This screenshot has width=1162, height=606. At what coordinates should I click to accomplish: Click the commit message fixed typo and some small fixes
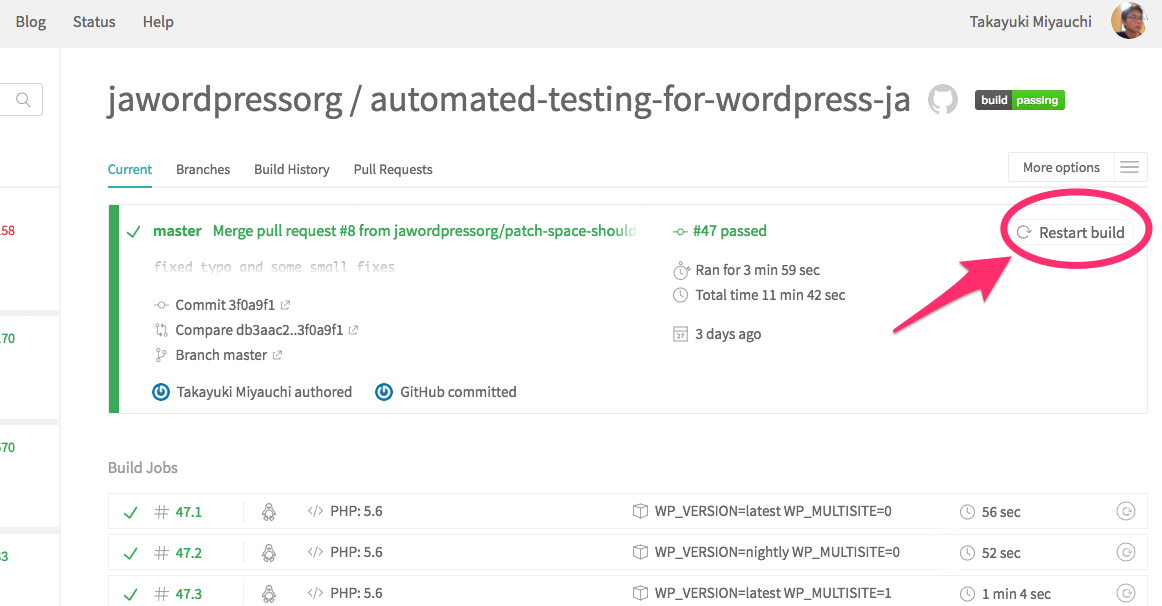click(x=274, y=267)
